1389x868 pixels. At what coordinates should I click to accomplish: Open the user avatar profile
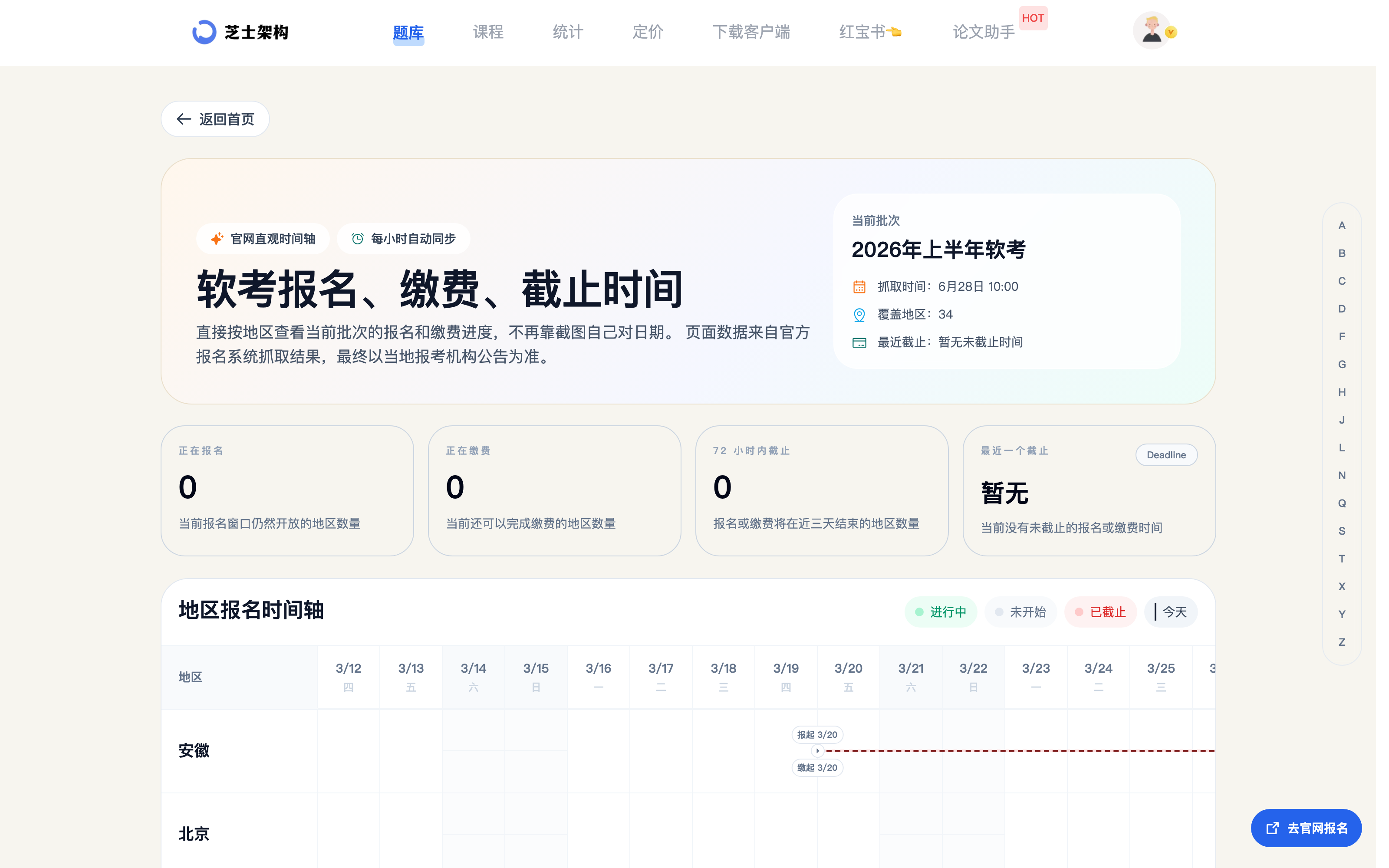click(1151, 30)
